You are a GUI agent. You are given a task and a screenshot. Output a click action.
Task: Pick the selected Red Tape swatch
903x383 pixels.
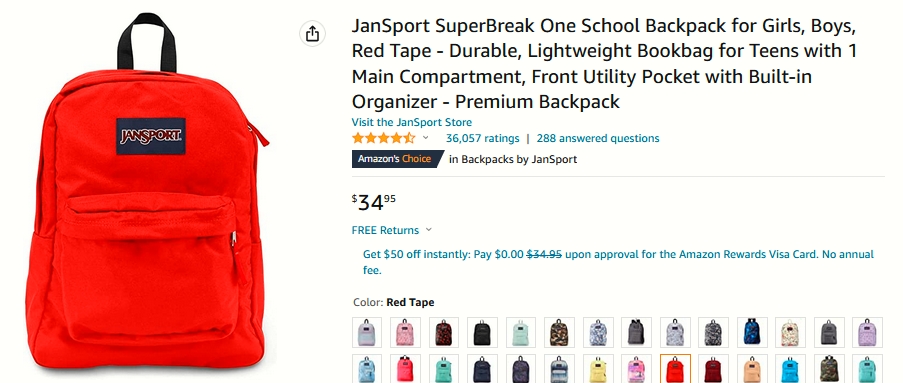click(675, 369)
